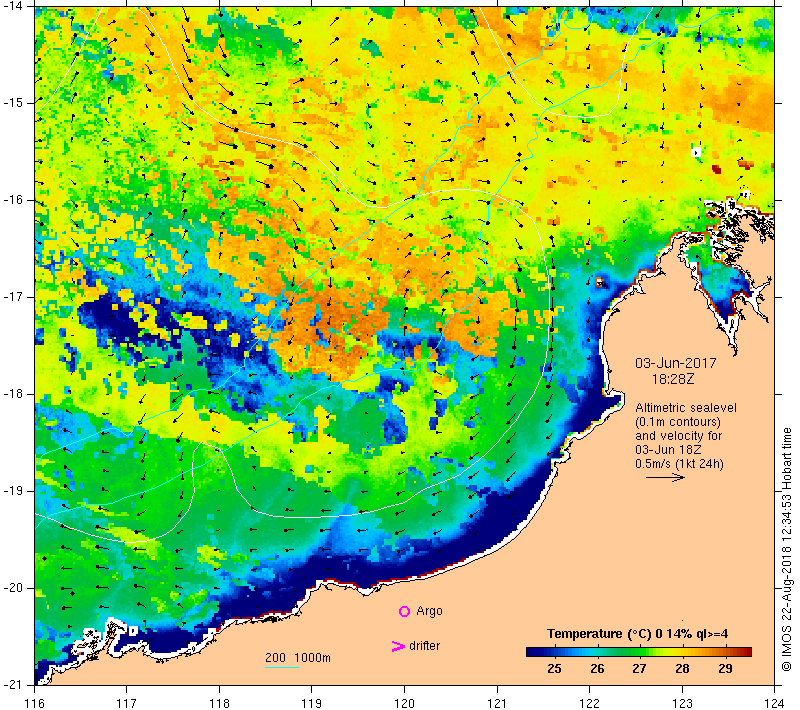Click the IMOS copyright timestamp text

(x=787, y=550)
